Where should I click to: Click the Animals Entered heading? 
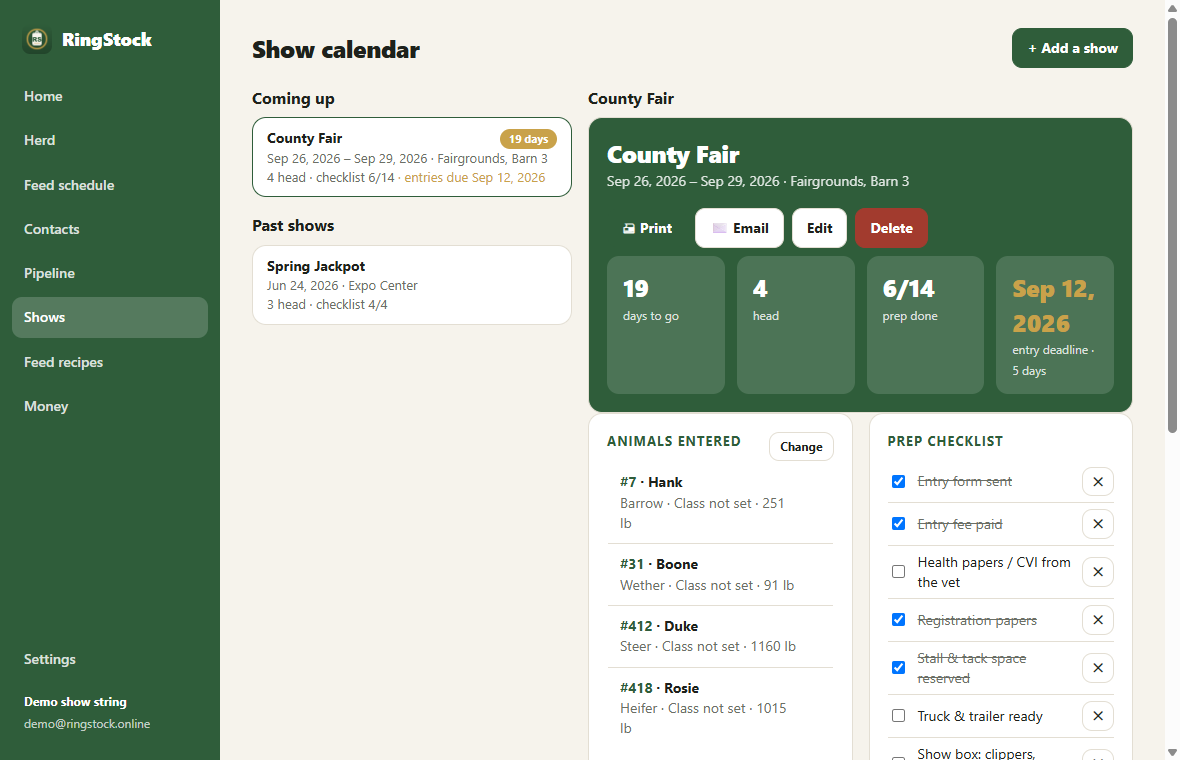[674, 442]
